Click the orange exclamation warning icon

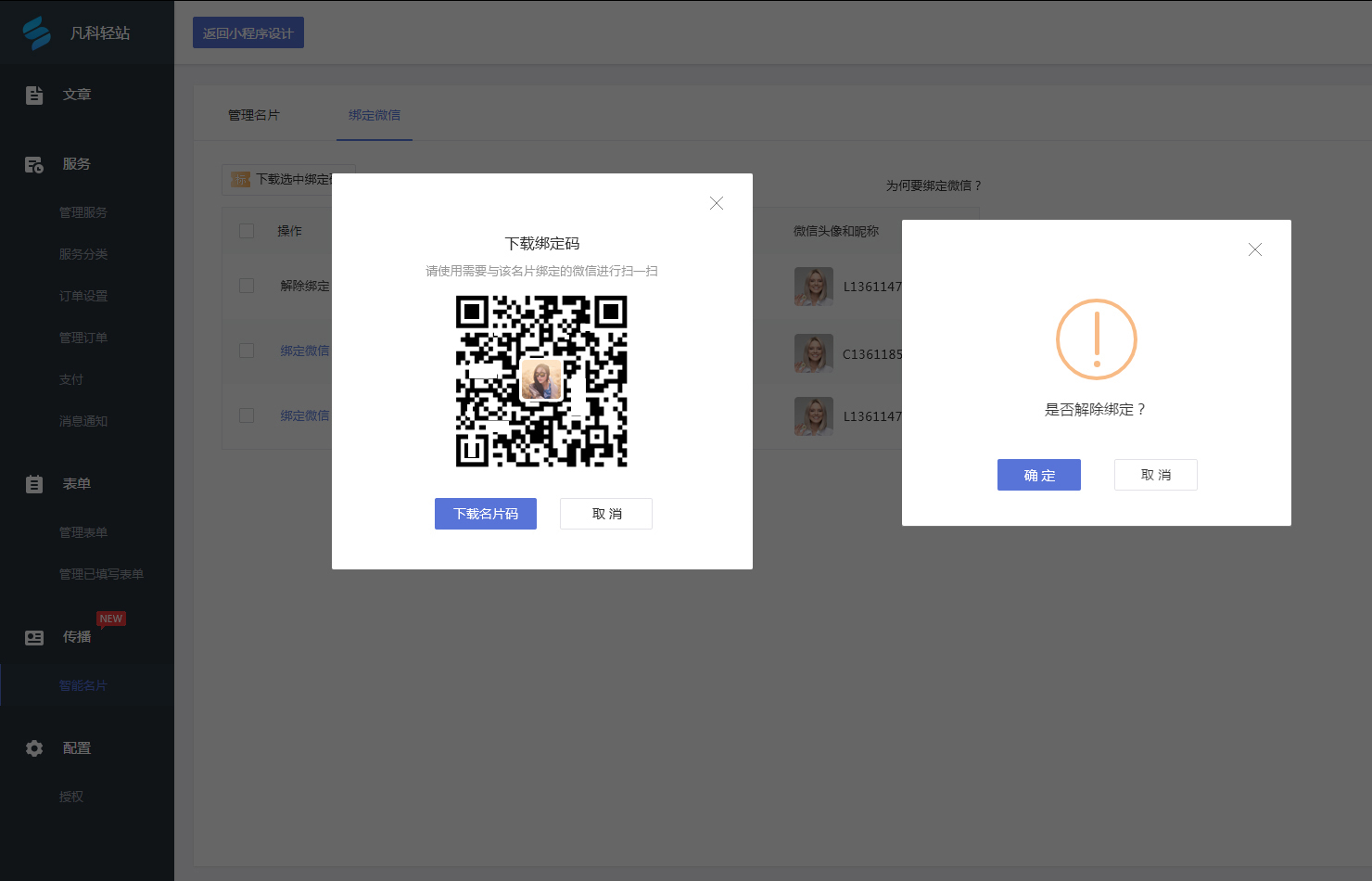pos(1097,339)
